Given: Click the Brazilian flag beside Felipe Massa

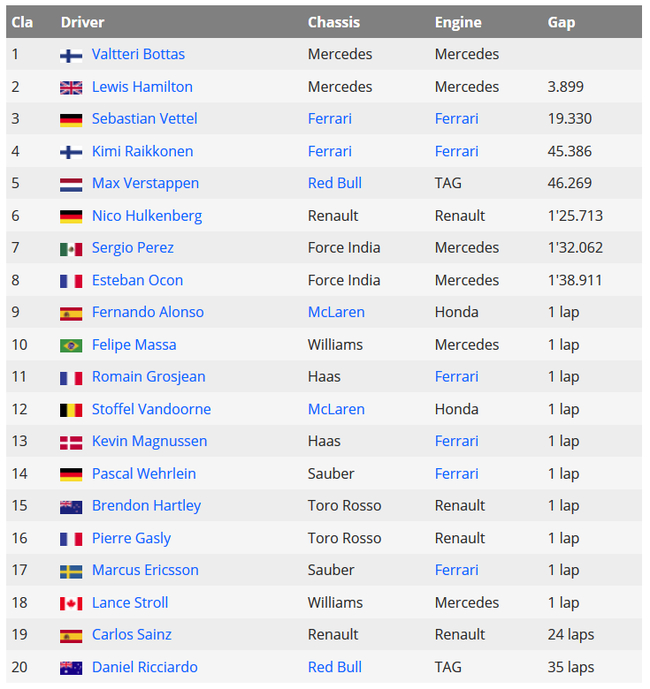Looking at the screenshot, I should click(71, 345).
